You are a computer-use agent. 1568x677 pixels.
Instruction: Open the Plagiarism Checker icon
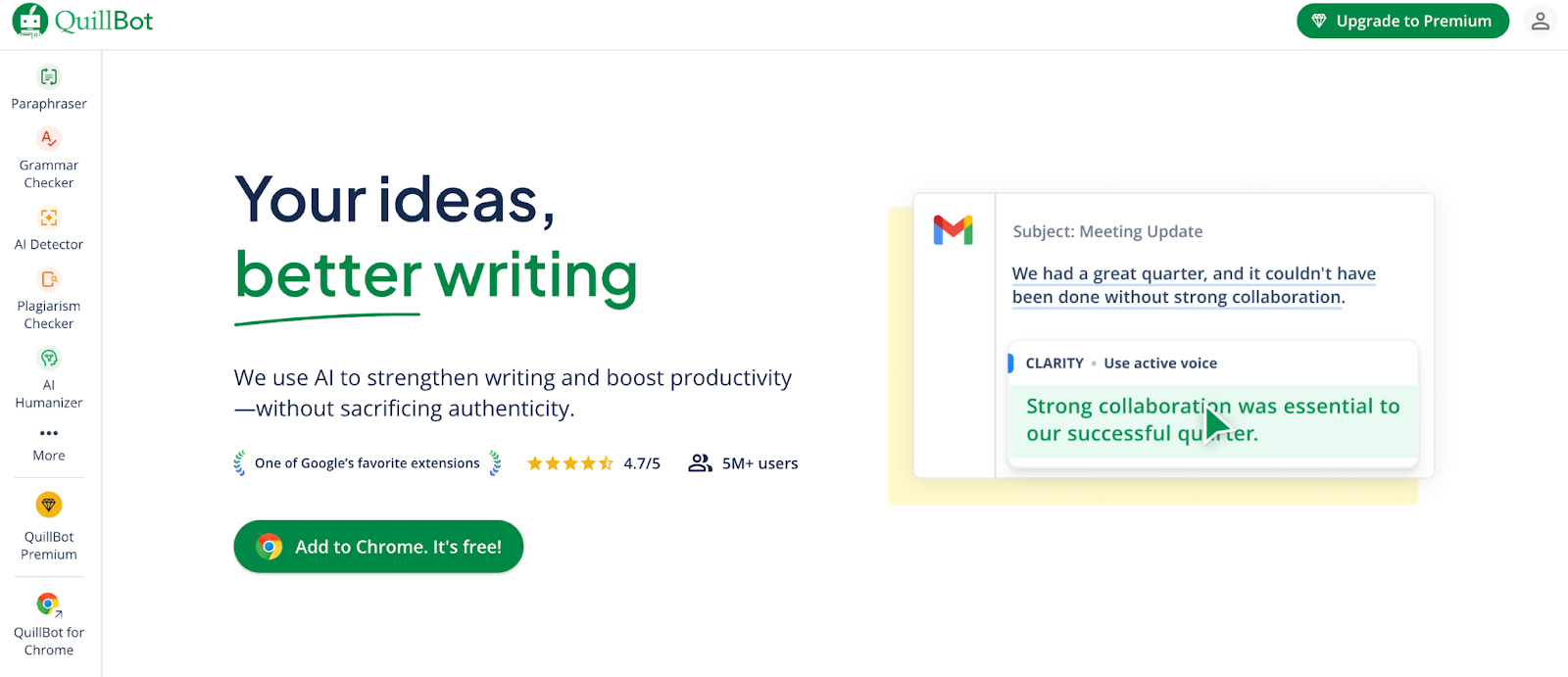pos(49,279)
